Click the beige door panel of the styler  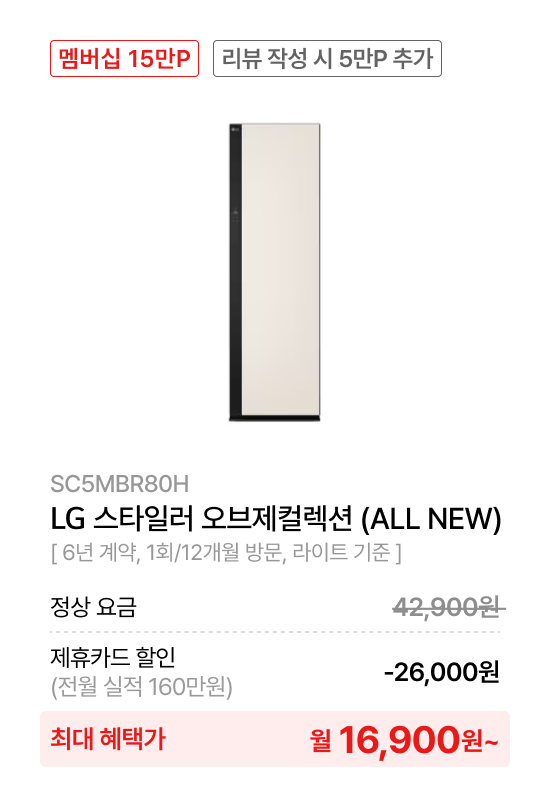pos(281,269)
